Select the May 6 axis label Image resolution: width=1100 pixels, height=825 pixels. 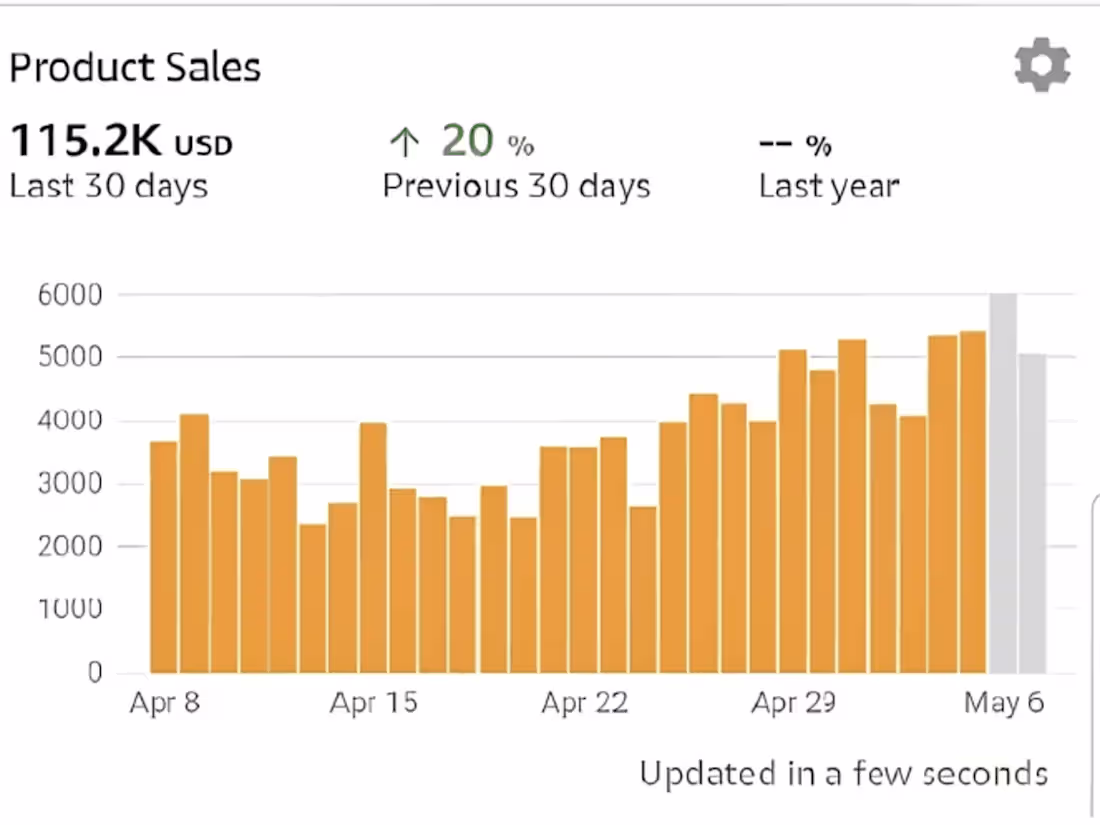[1003, 702]
